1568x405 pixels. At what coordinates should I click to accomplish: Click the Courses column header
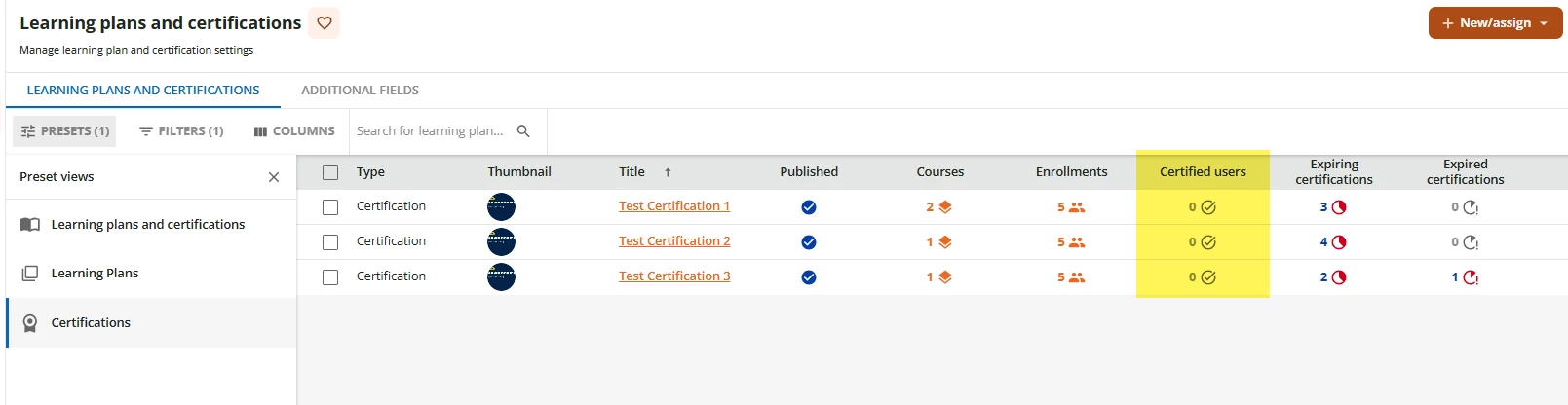coord(940,172)
